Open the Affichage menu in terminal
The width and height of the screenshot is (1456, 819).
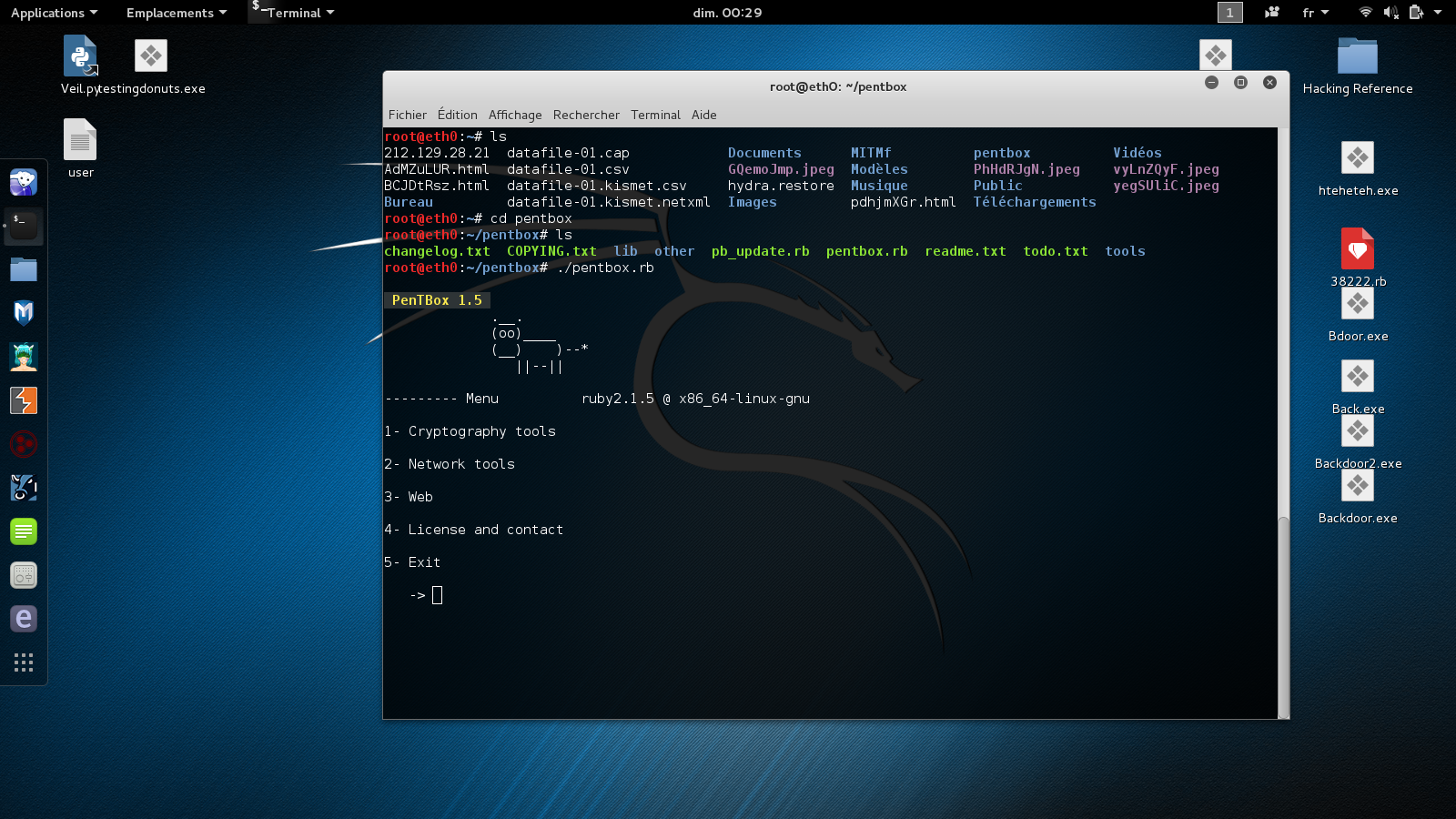pyautogui.click(x=514, y=115)
